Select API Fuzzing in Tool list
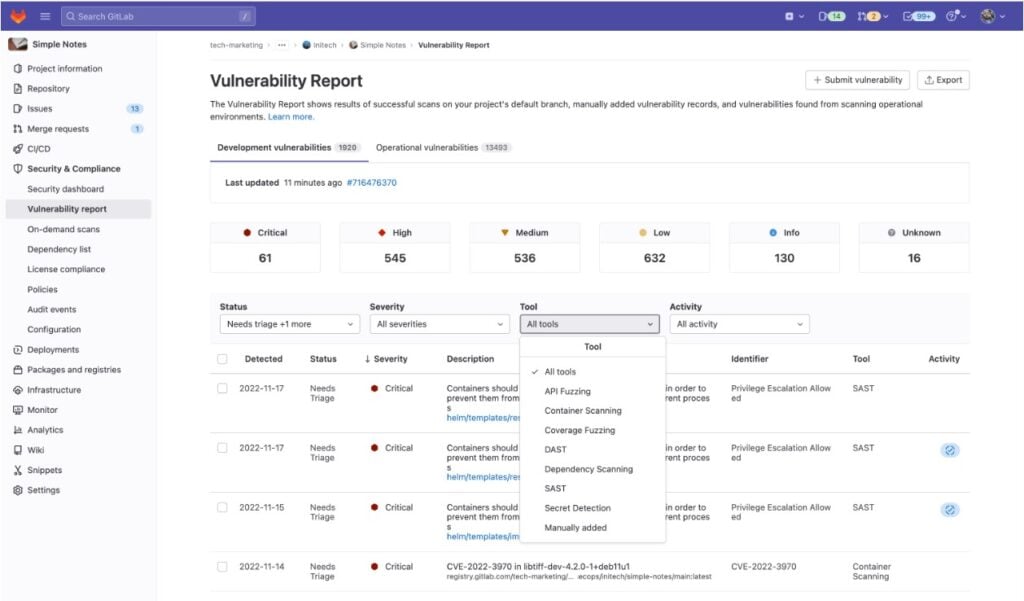Image resolution: width=1024 pixels, height=601 pixels. (592, 391)
